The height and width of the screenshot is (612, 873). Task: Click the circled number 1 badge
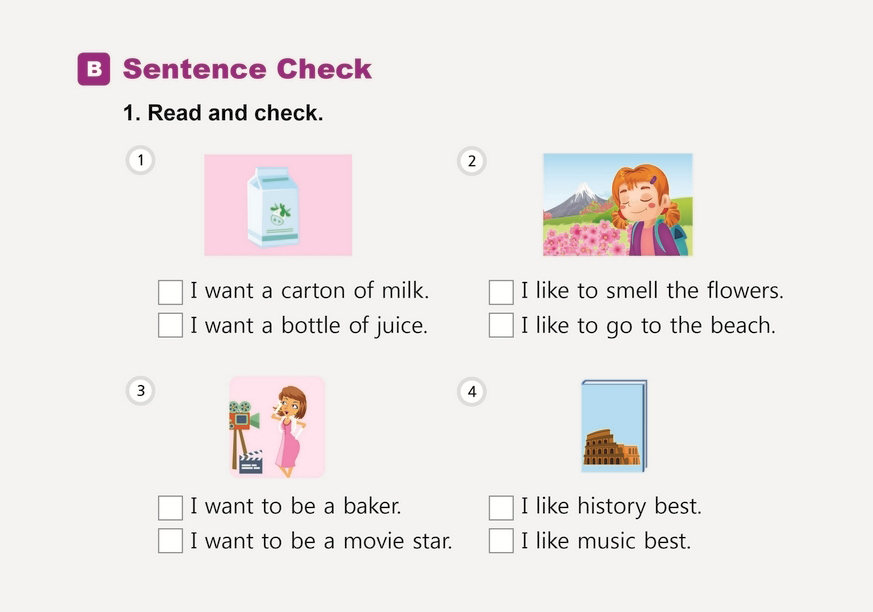pos(141,160)
